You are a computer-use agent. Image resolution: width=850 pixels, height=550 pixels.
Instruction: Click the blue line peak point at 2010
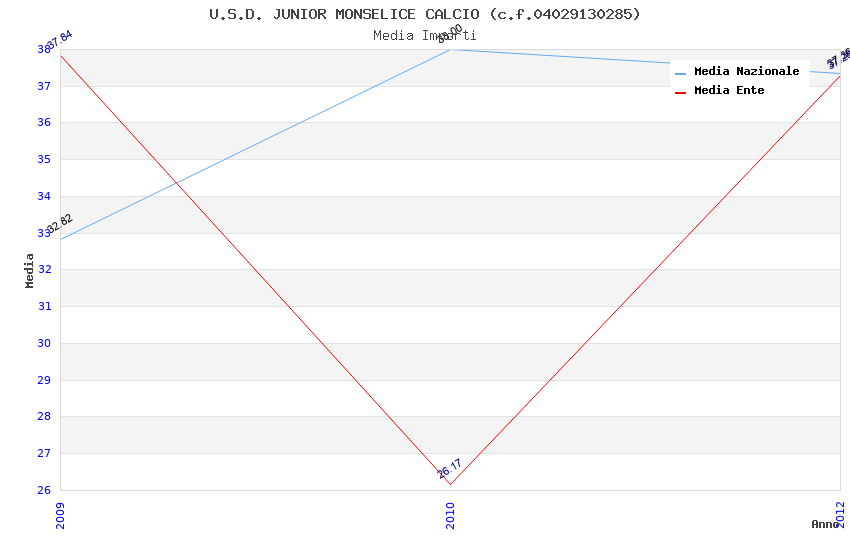[x=450, y=50]
